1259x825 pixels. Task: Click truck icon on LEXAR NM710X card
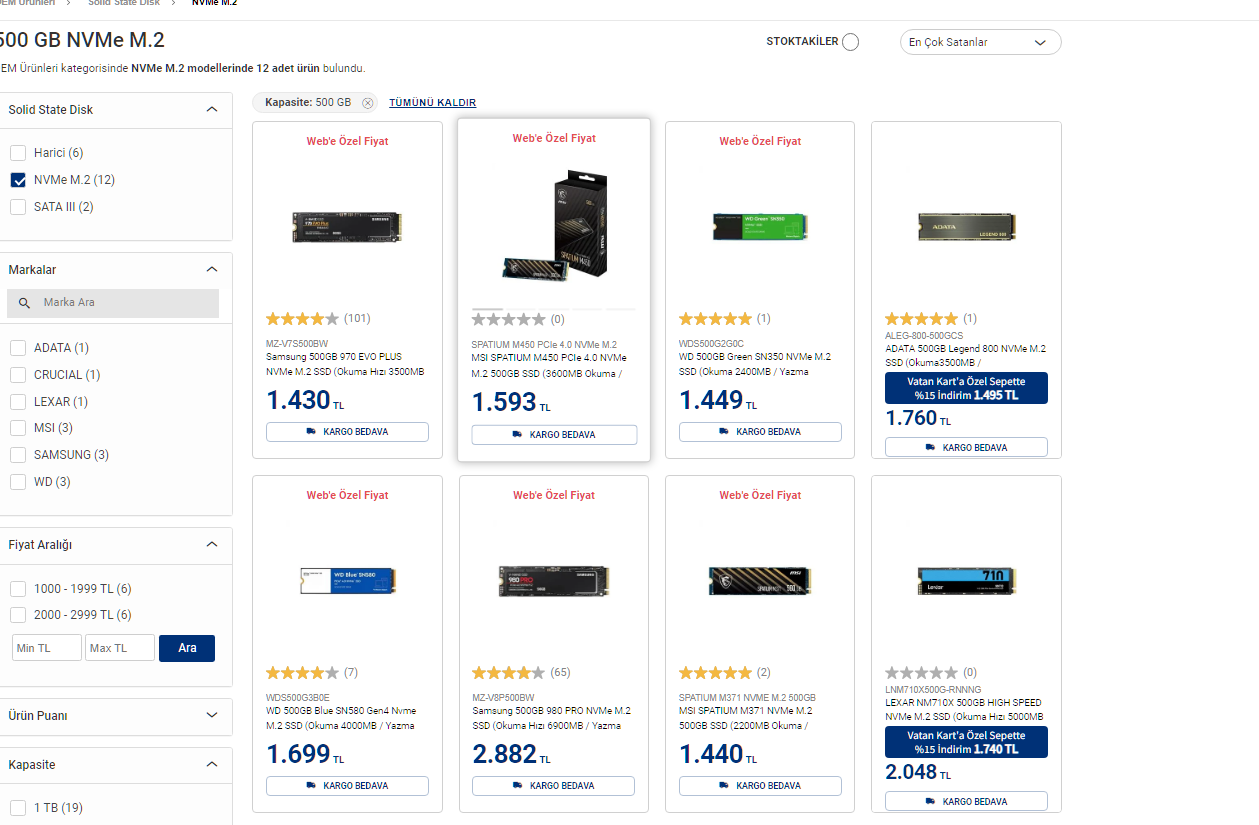[x=930, y=802]
